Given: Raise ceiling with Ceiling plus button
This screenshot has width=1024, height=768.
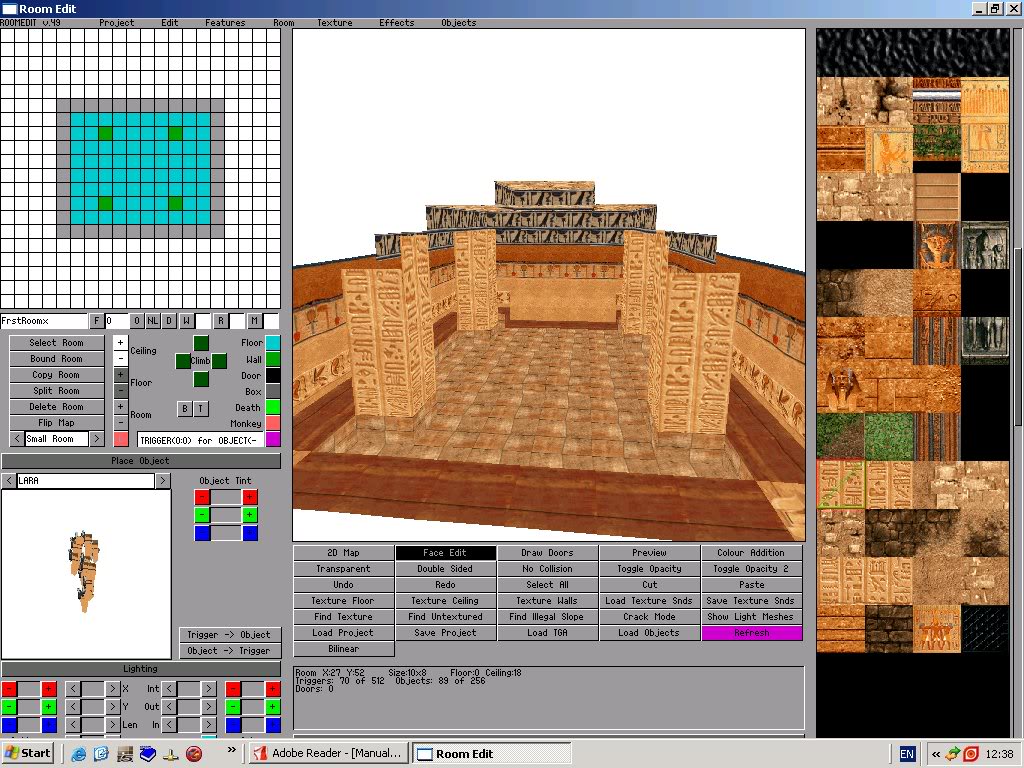Looking at the screenshot, I should click(x=120, y=342).
